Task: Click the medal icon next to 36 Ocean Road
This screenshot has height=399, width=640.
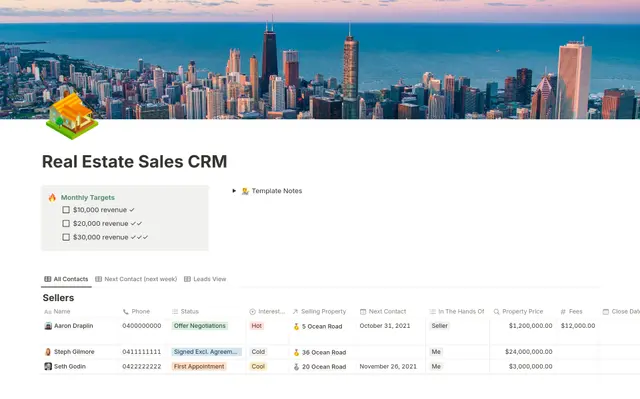Action: (x=296, y=352)
